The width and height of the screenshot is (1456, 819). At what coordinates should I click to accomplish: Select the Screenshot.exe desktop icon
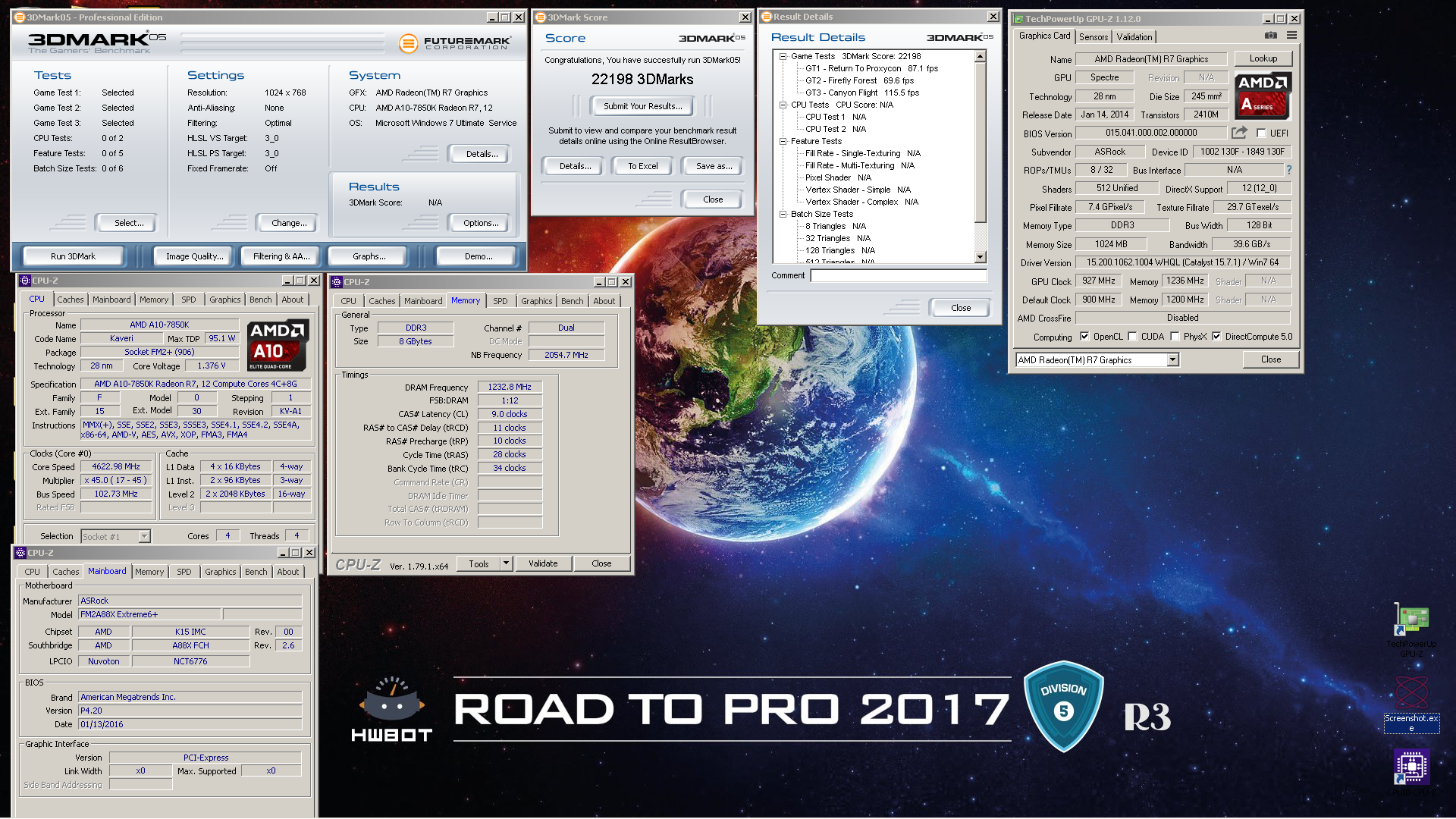1411,704
